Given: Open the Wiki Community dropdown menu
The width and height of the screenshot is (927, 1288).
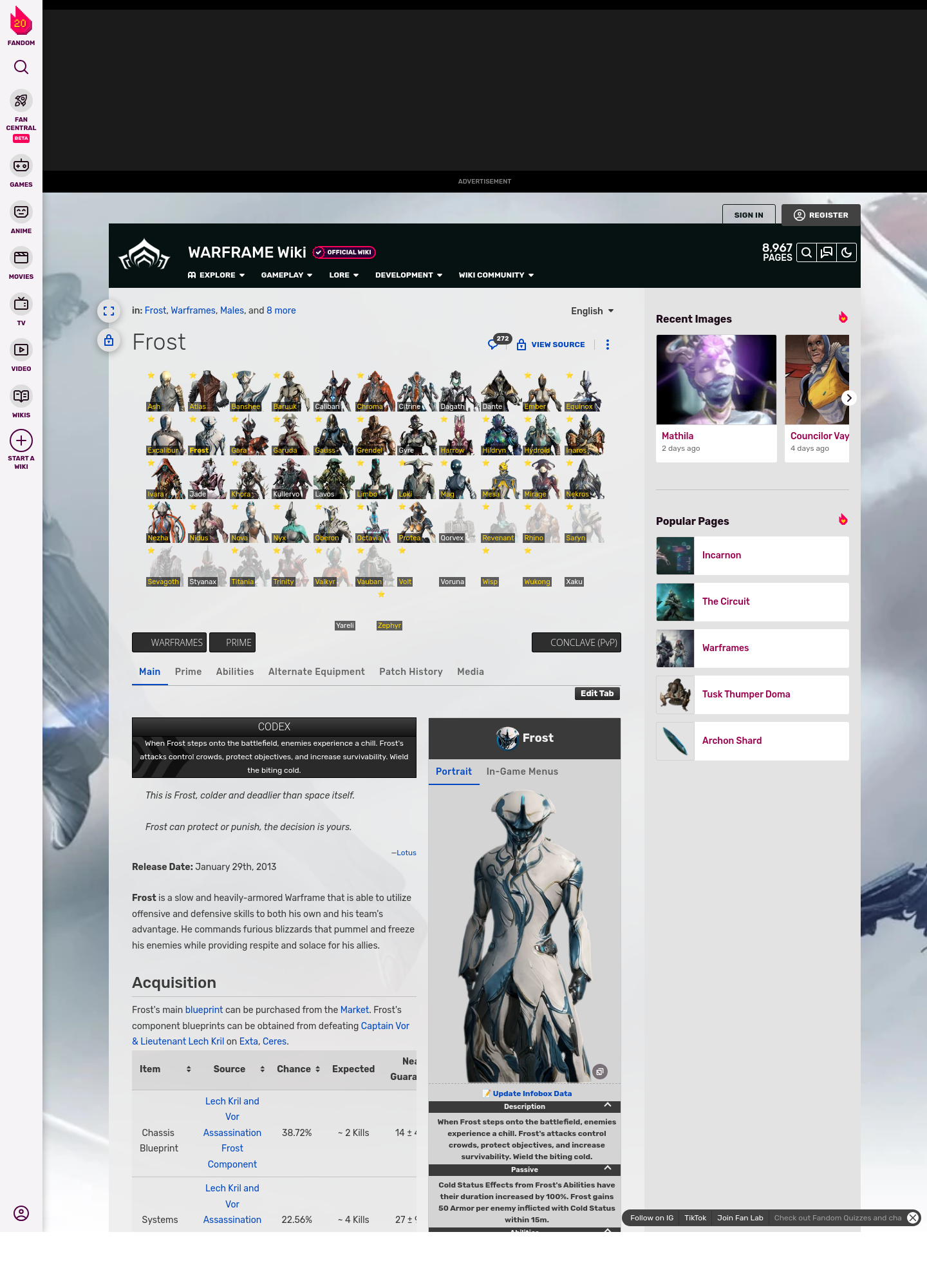Looking at the screenshot, I should [496, 275].
